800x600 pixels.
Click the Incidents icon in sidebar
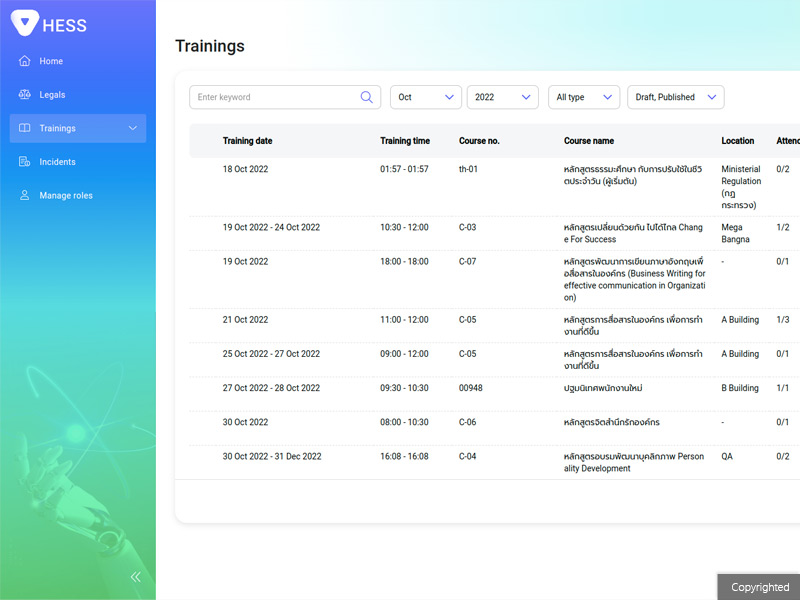[x=25, y=162]
